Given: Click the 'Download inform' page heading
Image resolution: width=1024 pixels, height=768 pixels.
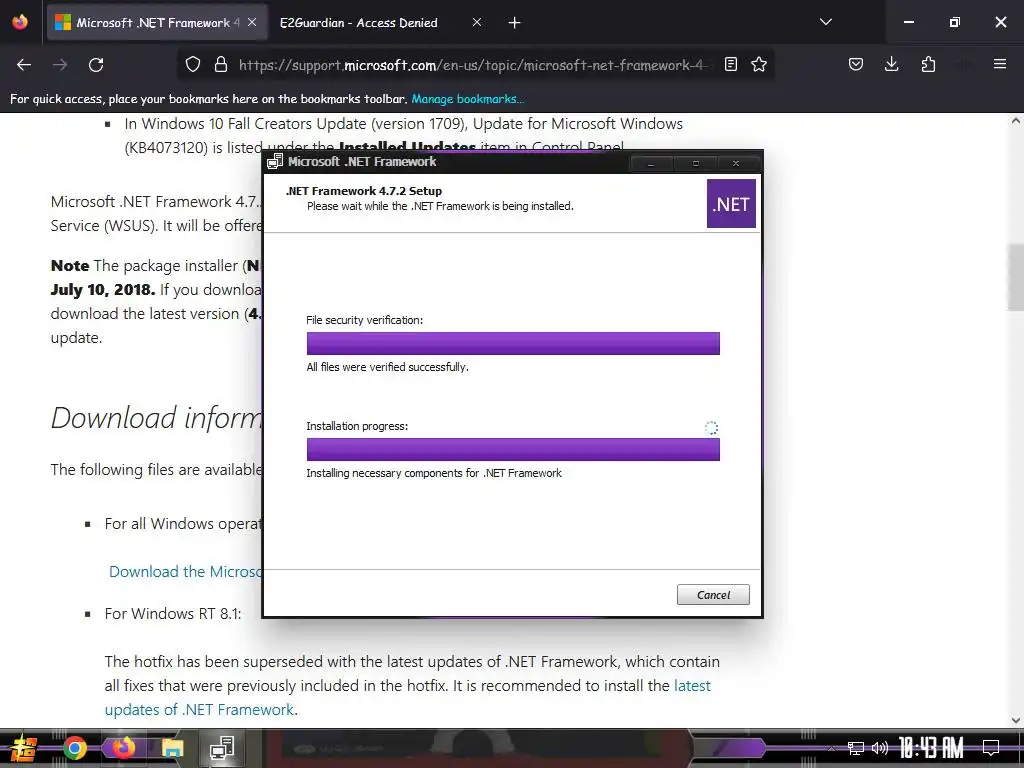Looking at the screenshot, I should pyautogui.click(x=157, y=418).
